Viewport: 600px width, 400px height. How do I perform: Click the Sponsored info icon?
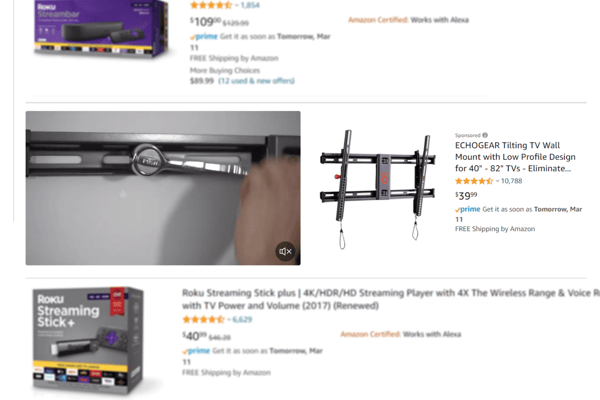[x=485, y=135]
